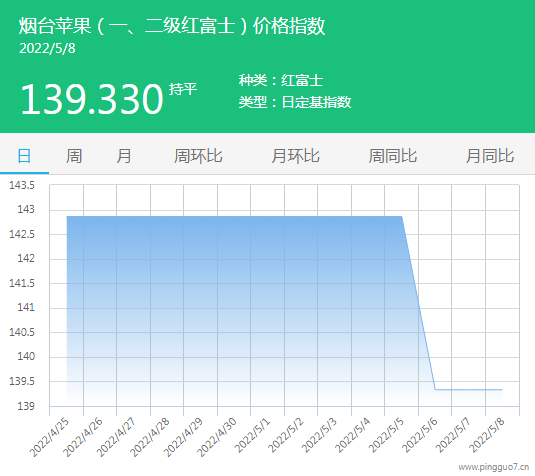Open the 月 monthly tab
The width and height of the screenshot is (535, 476).
(x=124, y=156)
